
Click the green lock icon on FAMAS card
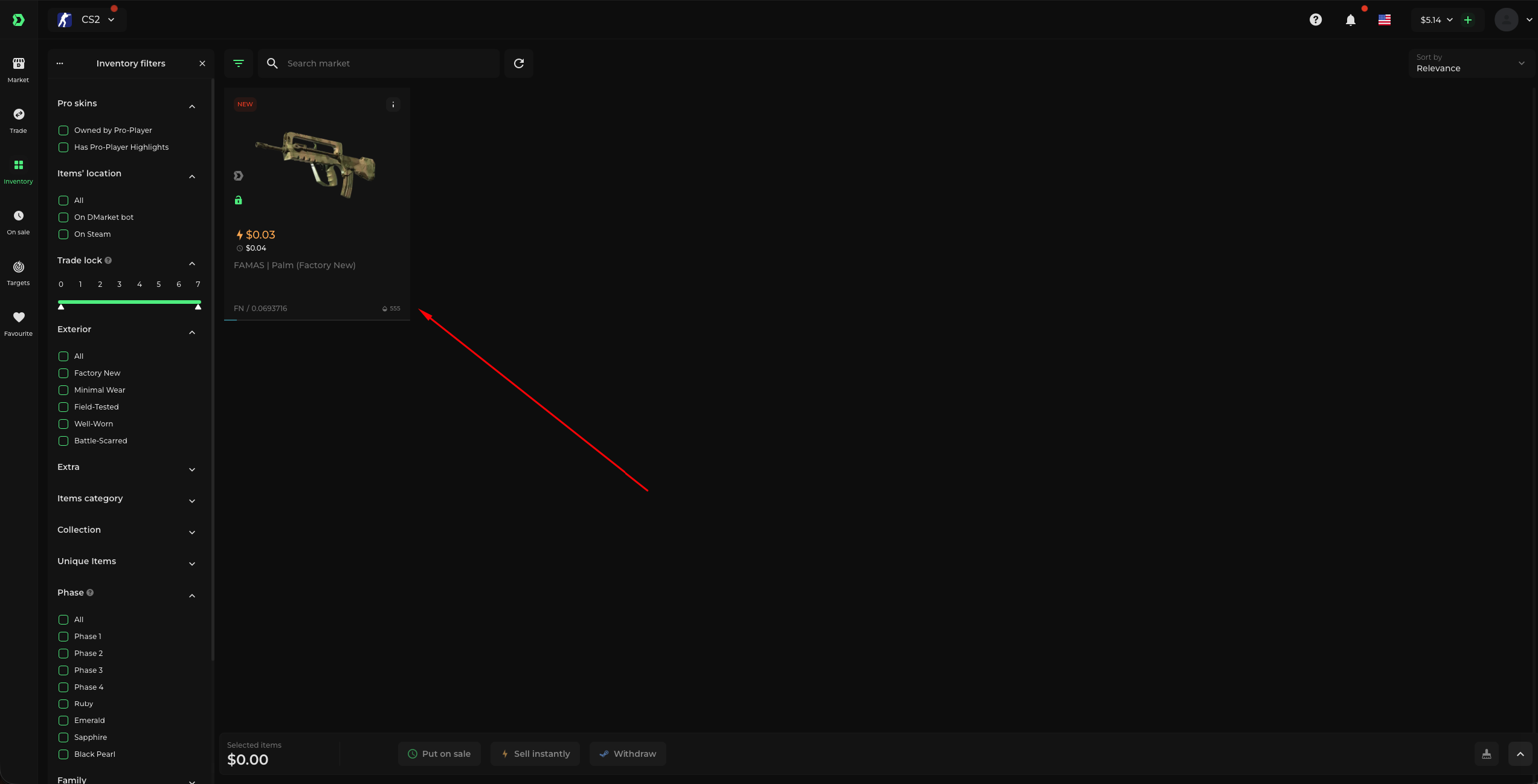point(239,200)
